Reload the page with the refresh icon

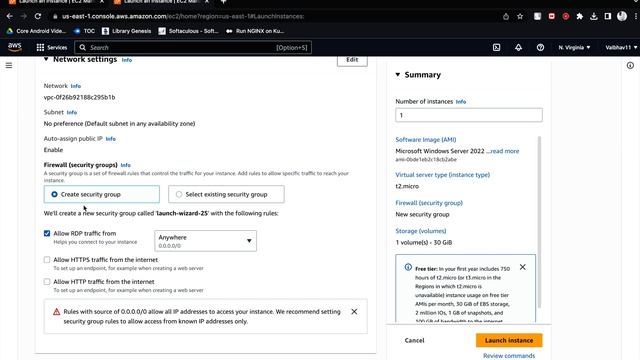(x=38, y=16)
